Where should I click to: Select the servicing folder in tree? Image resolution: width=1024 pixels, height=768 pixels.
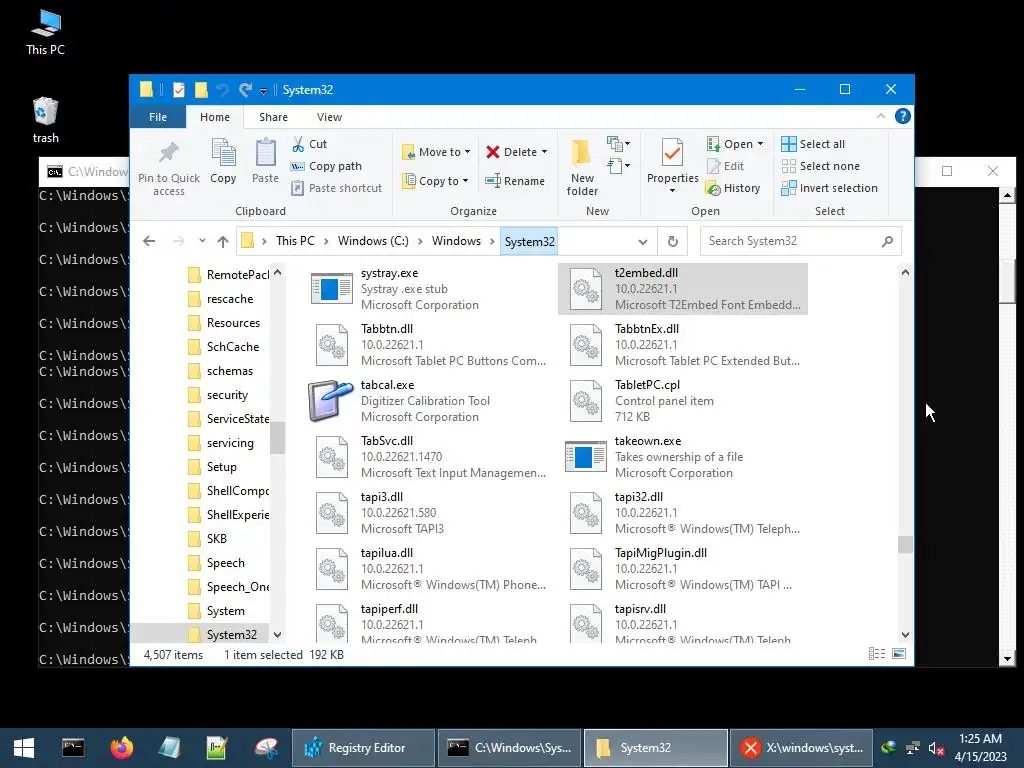230,443
